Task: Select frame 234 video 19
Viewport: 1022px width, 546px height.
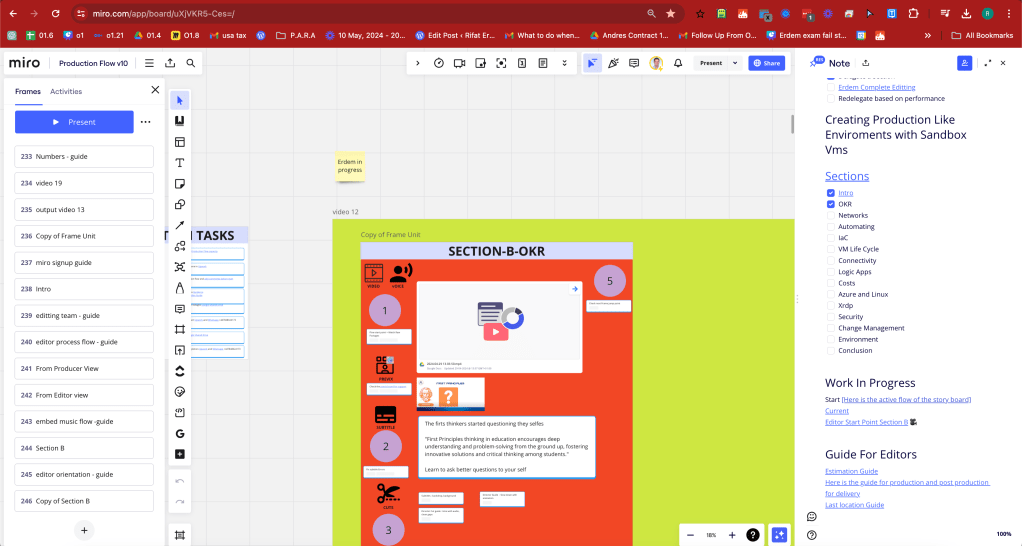Action: point(84,183)
